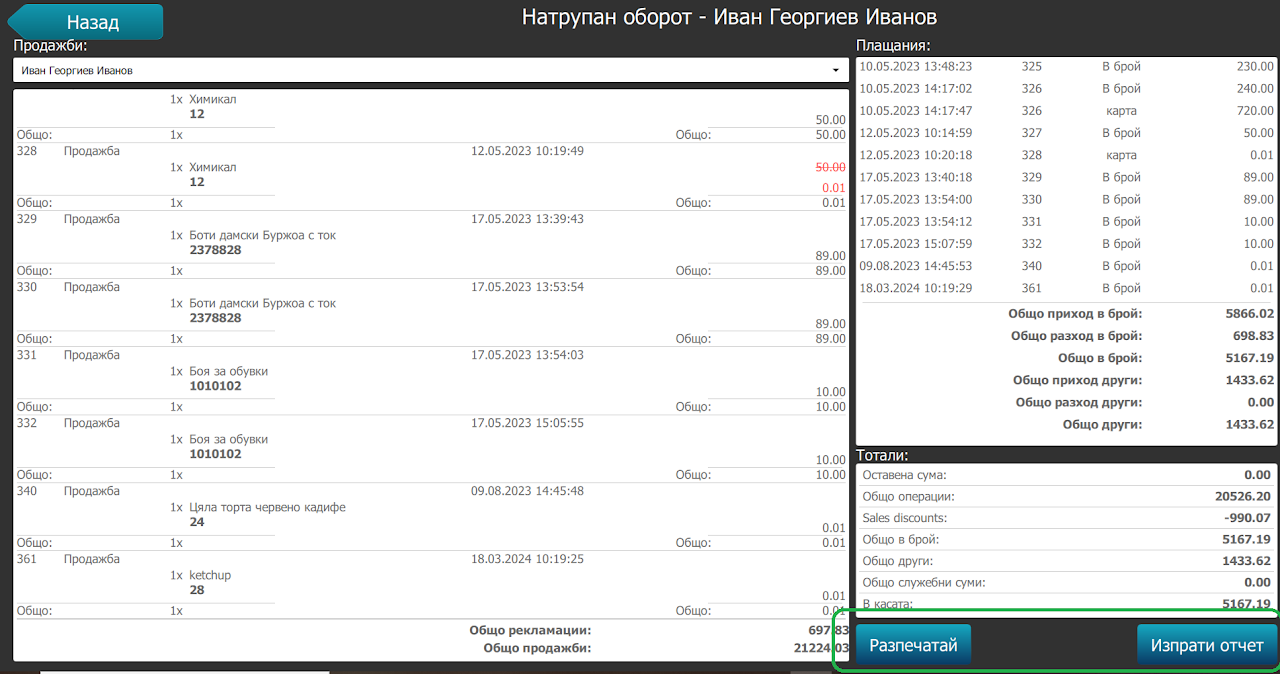This screenshot has height=674, width=1280.
Task: Click the struck-through red price 50.00
Action: point(830,168)
